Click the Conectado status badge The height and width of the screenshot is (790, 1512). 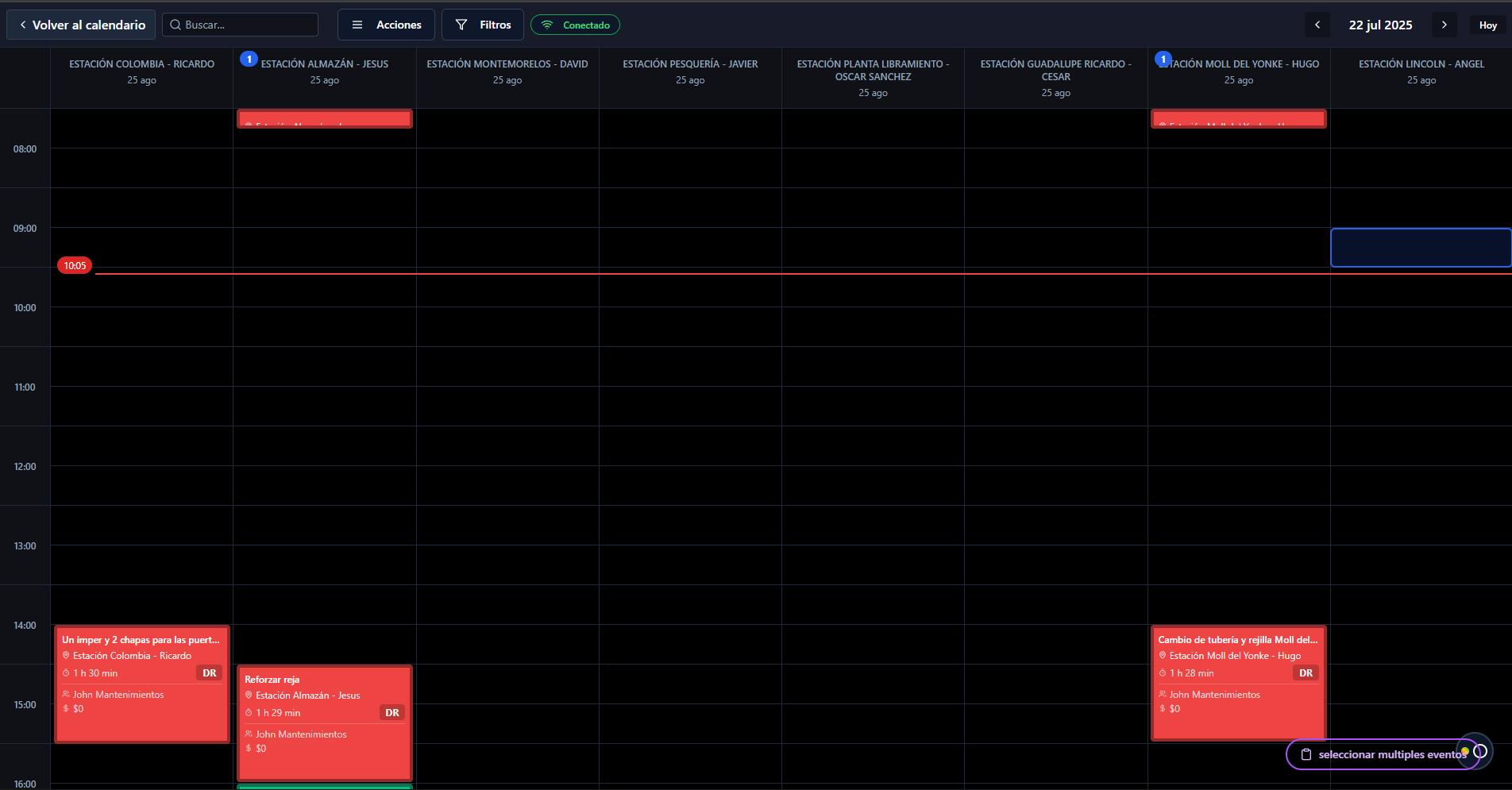tap(575, 25)
